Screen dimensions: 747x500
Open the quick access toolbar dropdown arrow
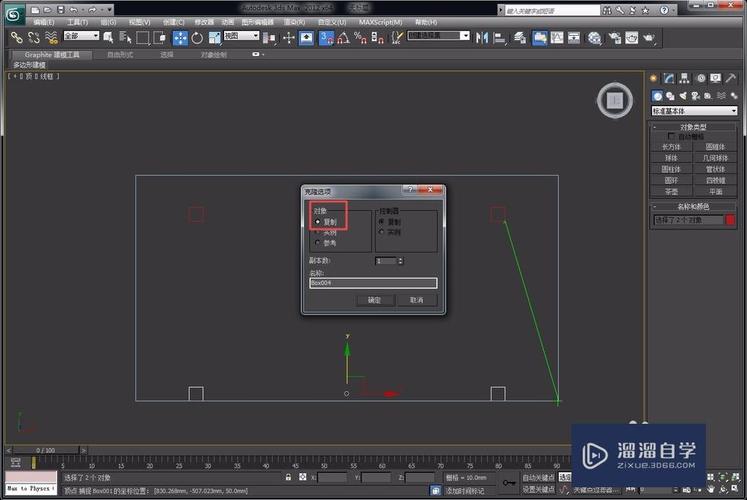click(x=110, y=10)
